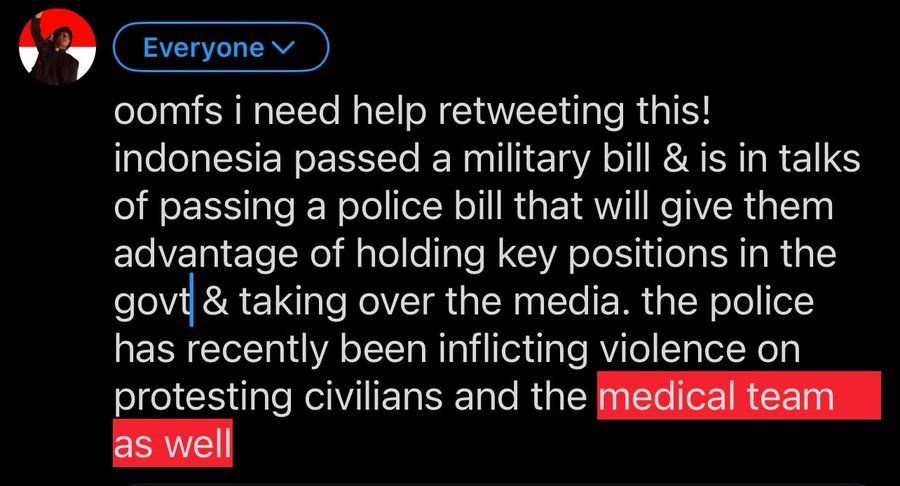The height and width of the screenshot is (486, 900).
Task: Click the red highlighted 'medical team' text
Action: [717, 398]
